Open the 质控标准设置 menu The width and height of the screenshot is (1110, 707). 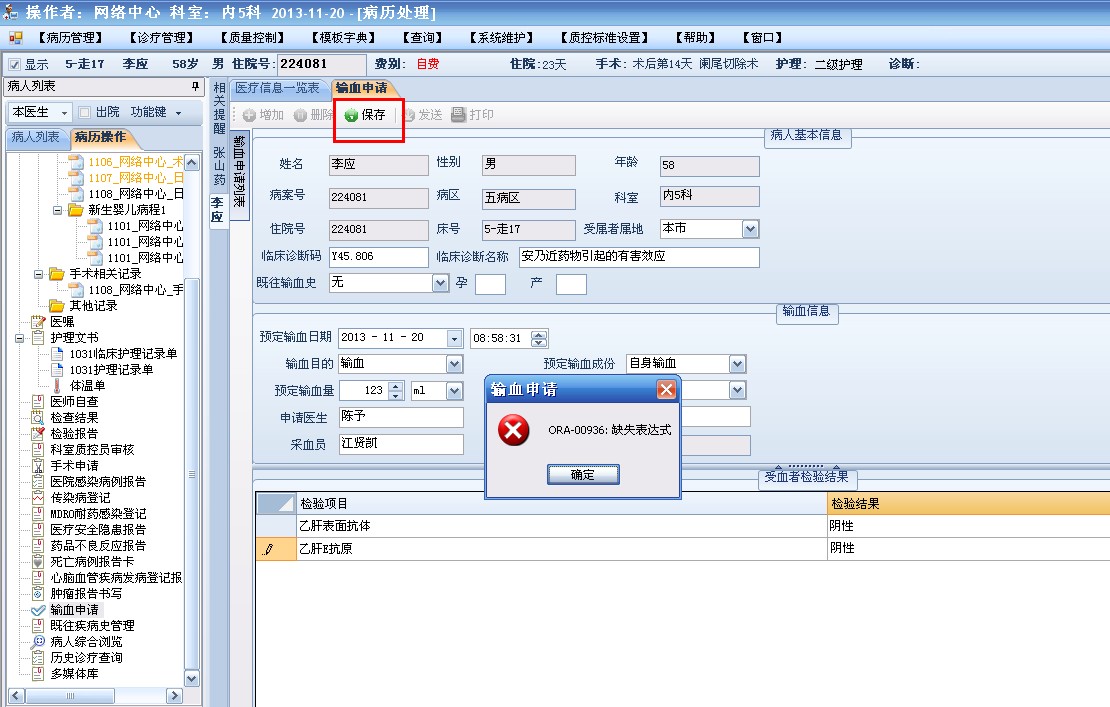[604, 38]
